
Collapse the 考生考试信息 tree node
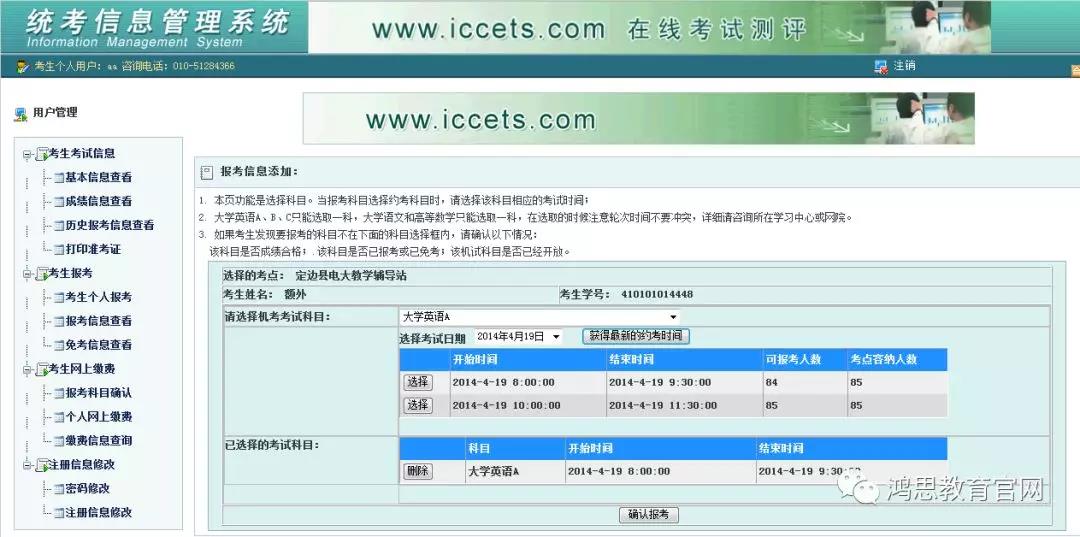[x=26, y=154]
